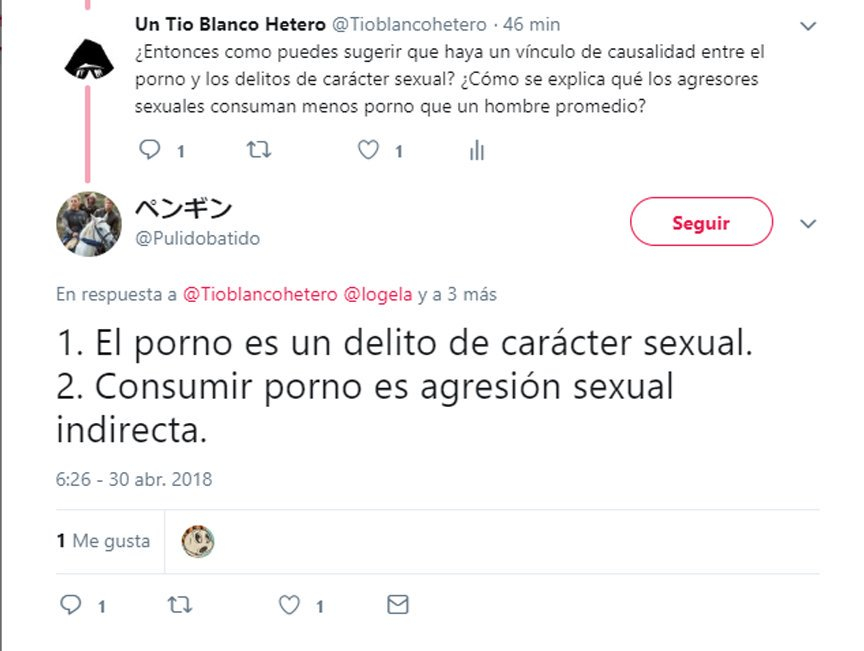The height and width of the screenshot is (651, 864).
Task: Like the tweet from Un Tio Blanco Hetero
Action: click(x=368, y=149)
